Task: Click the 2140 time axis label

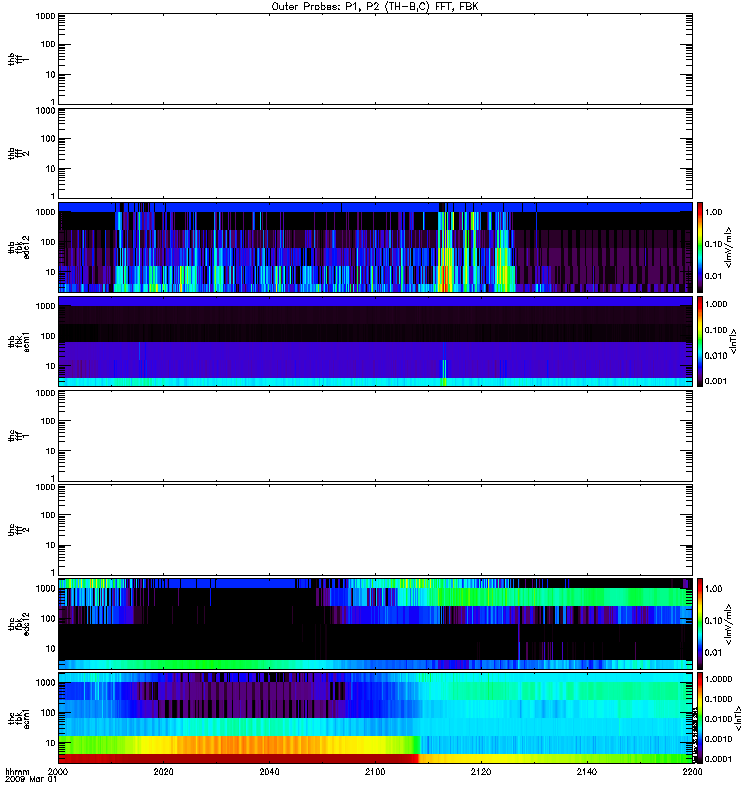Action: pyautogui.click(x=587, y=772)
